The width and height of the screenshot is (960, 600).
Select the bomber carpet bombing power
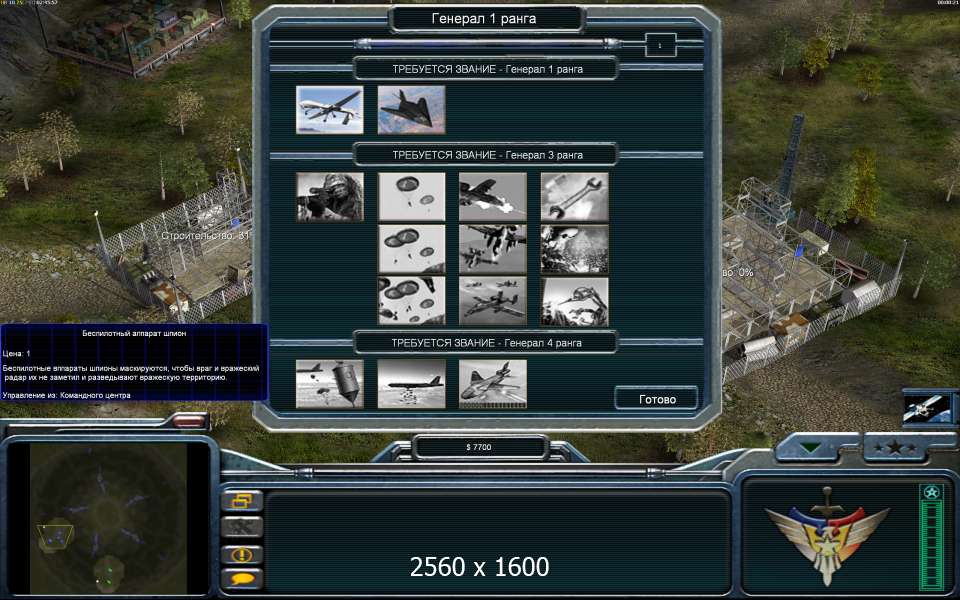coord(411,384)
